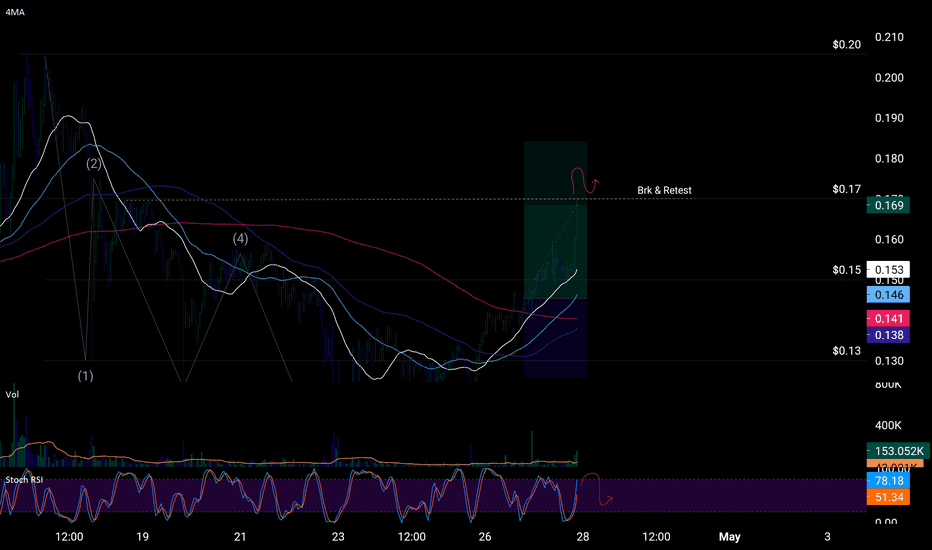
Task: Select the wave label (4)
Action: point(240,238)
